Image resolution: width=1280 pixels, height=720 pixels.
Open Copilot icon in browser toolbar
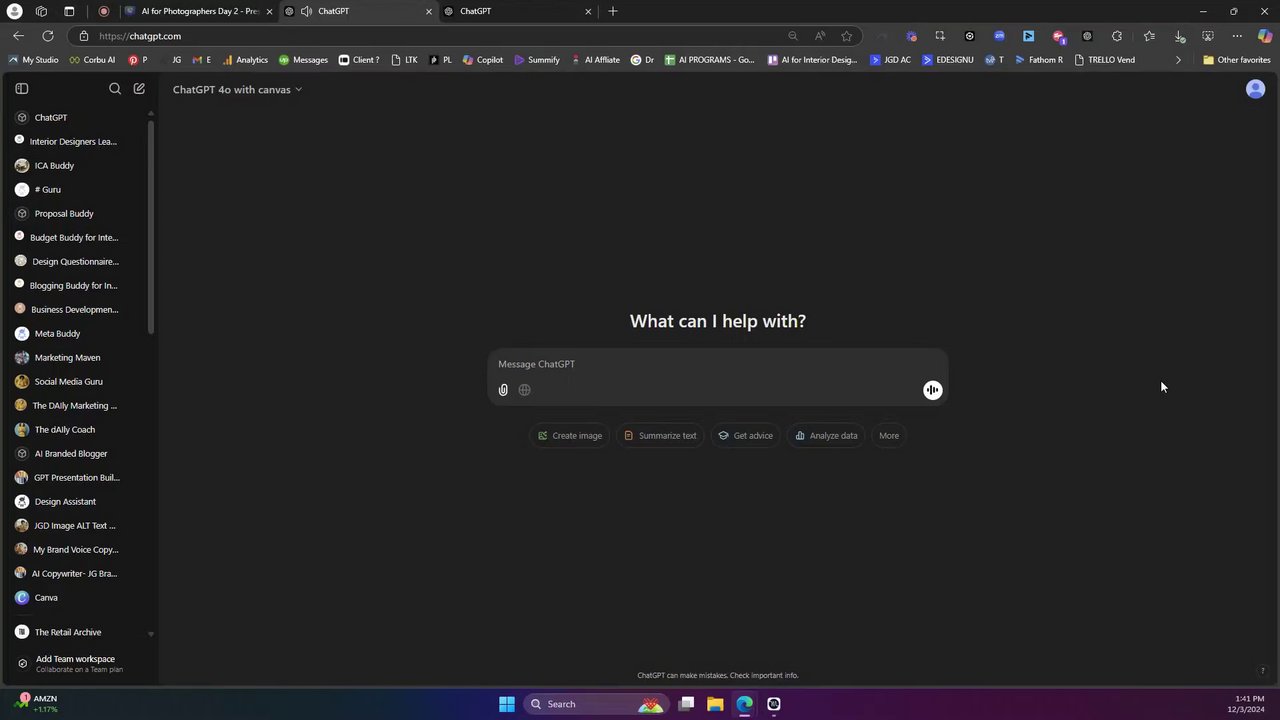(x=1265, y=36)
